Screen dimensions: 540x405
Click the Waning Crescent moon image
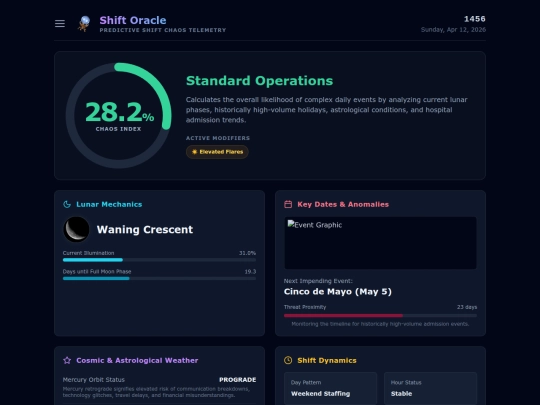coord(76,229)
